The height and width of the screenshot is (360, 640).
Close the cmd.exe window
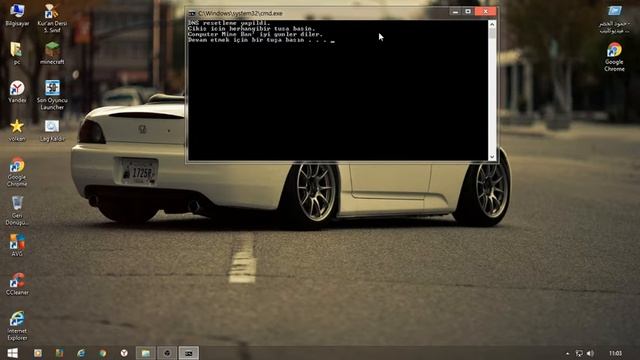pos(485,11)
